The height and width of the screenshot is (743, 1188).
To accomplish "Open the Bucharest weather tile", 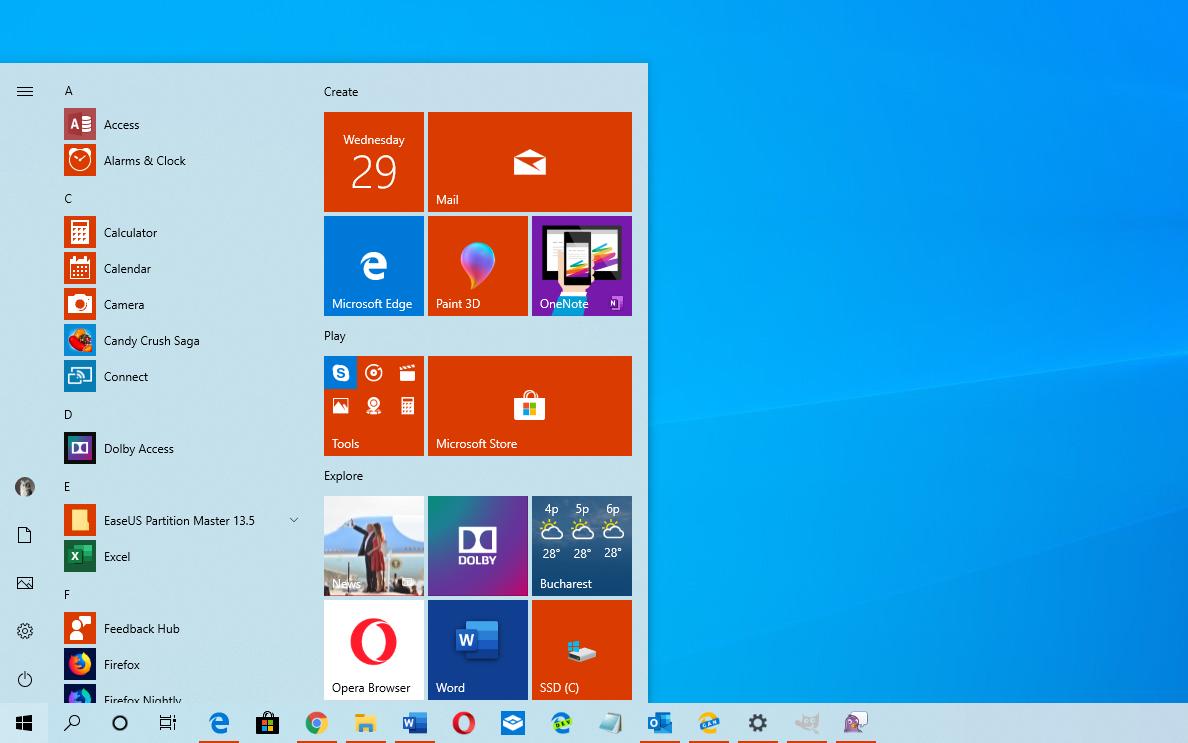I will pos(581,546).
